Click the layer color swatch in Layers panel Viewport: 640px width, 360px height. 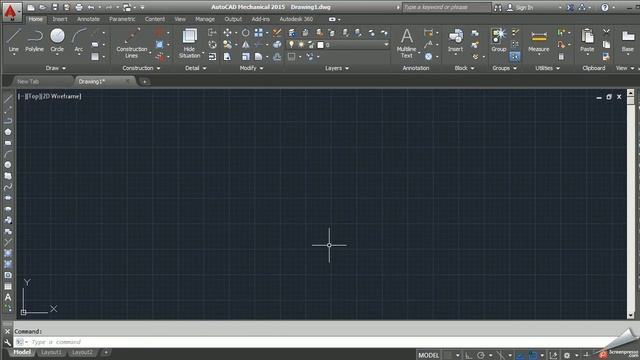pyautogui.click(x=320, y=45)
